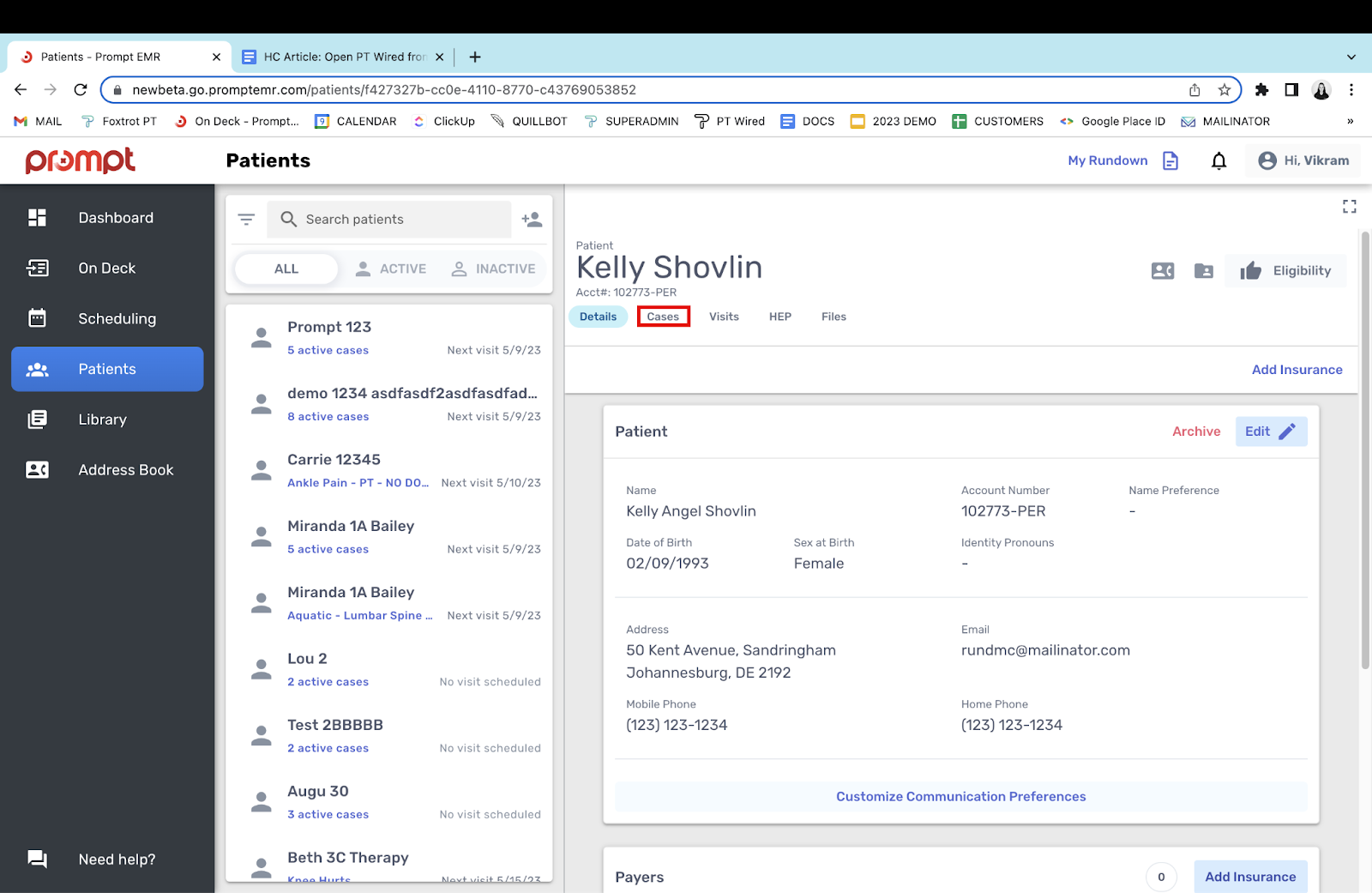
Task: Open the notifications bell
Action: pyautogui.click(x=1219, y=160)
